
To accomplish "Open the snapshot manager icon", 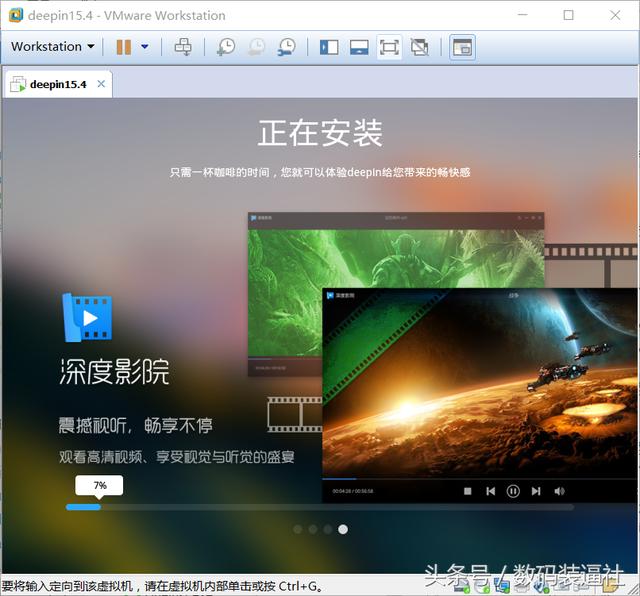I will [x=287, y=47].
